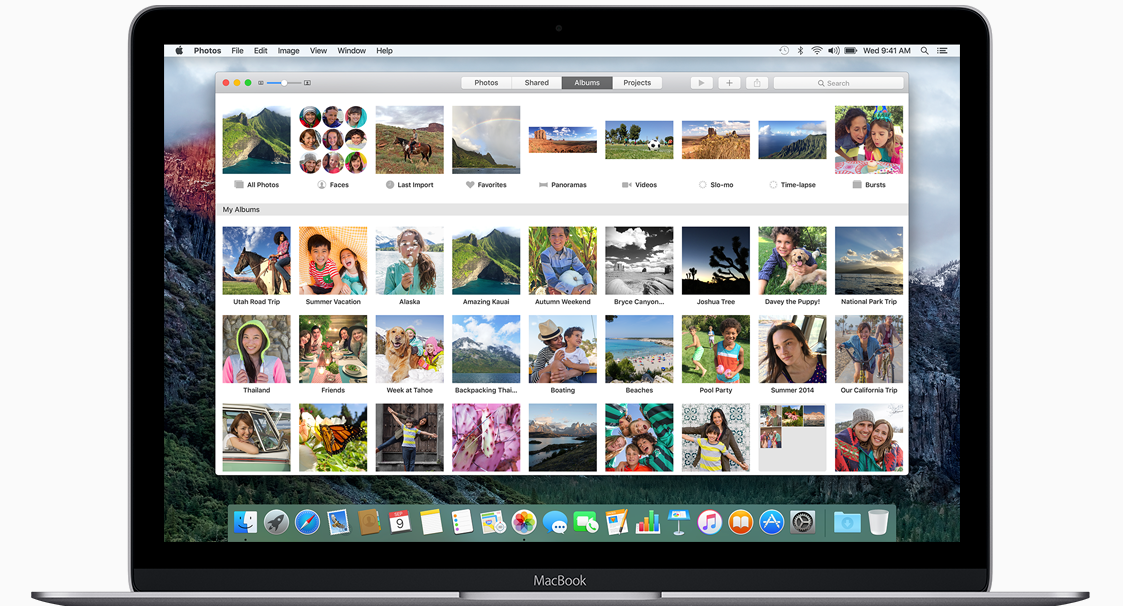This screenshot has width=1123, height=606.
Task: Open Downloads folder in dock
Action: point(847,522)
